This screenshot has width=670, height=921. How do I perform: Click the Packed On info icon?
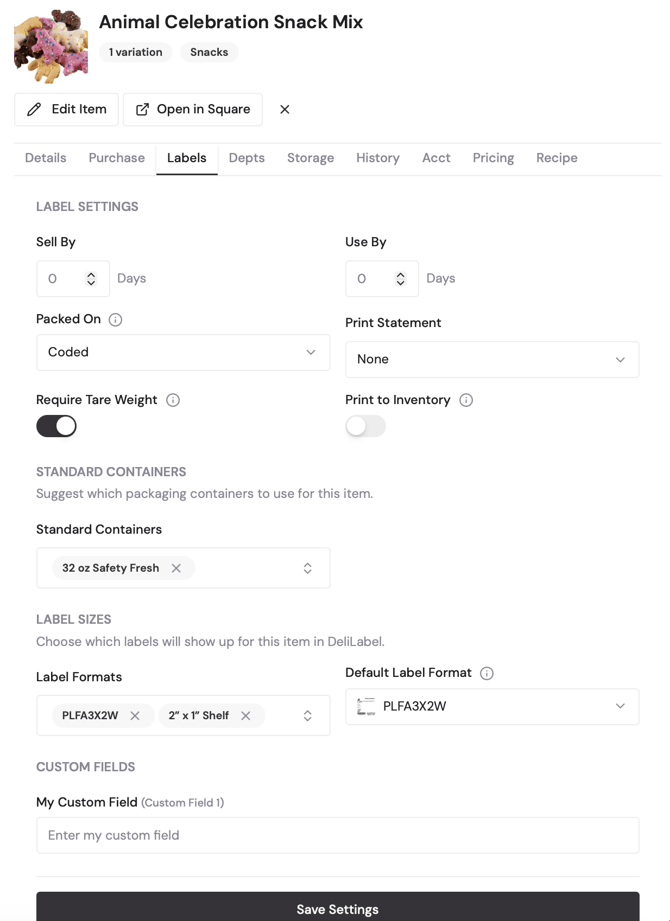pos(116,320)
